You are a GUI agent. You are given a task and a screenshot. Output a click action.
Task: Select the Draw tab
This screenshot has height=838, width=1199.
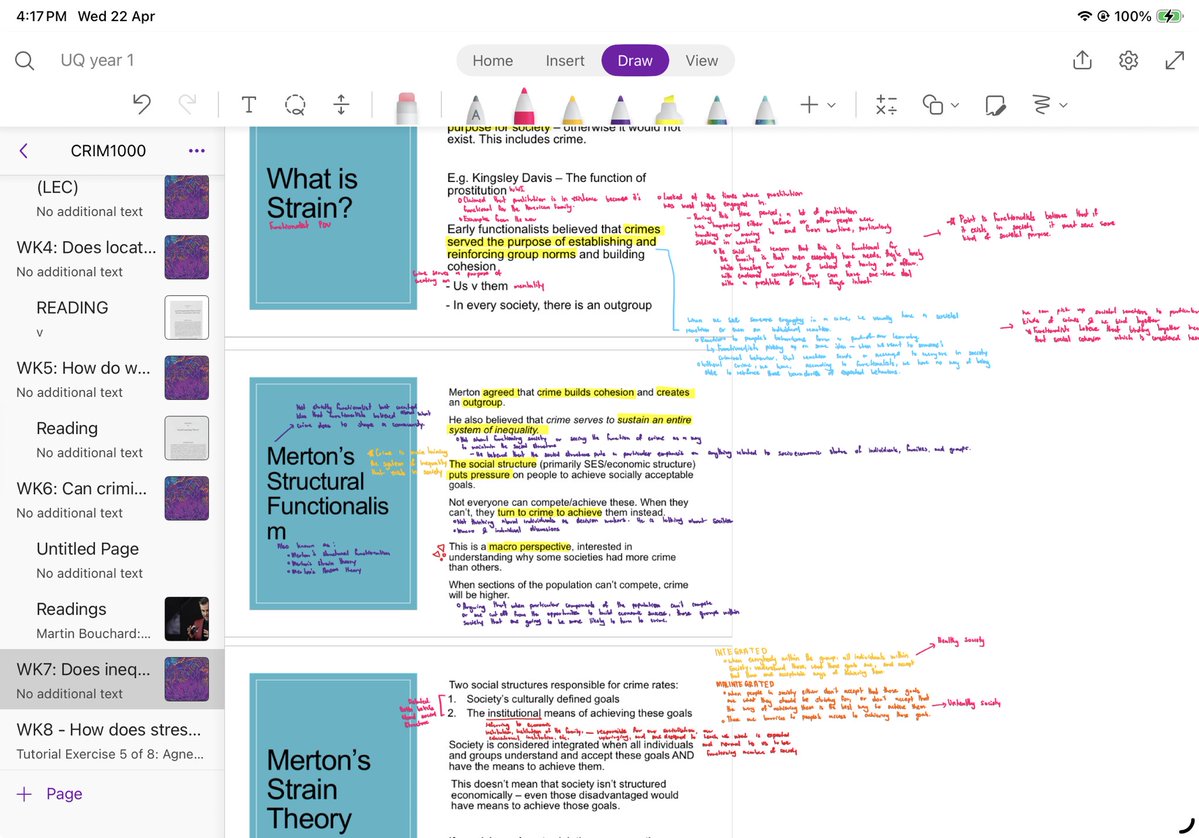tap(635, 60)
